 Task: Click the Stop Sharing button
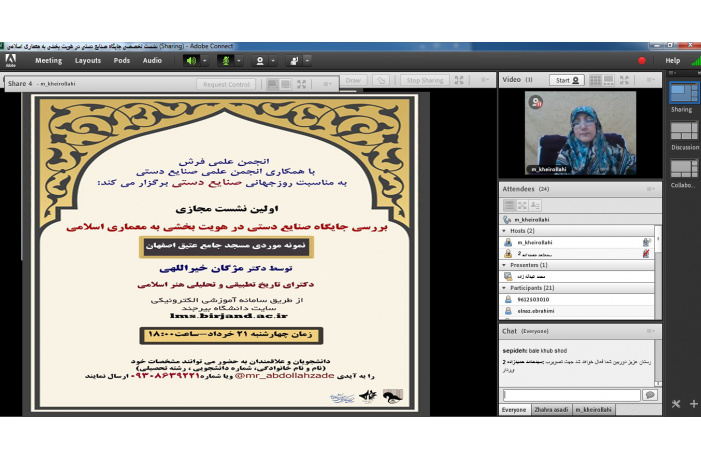(425, 80)
